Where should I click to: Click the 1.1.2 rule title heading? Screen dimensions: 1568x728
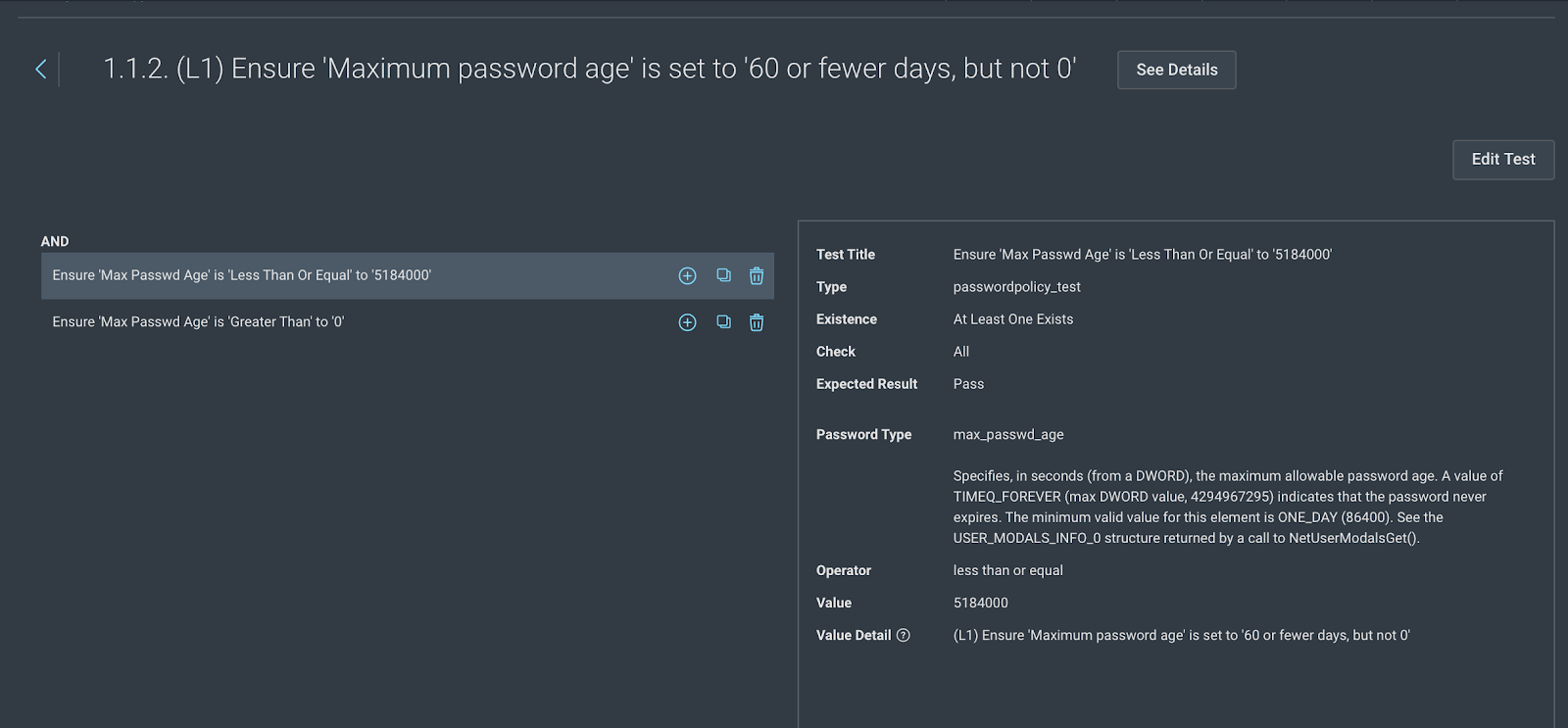click(589, 69)
